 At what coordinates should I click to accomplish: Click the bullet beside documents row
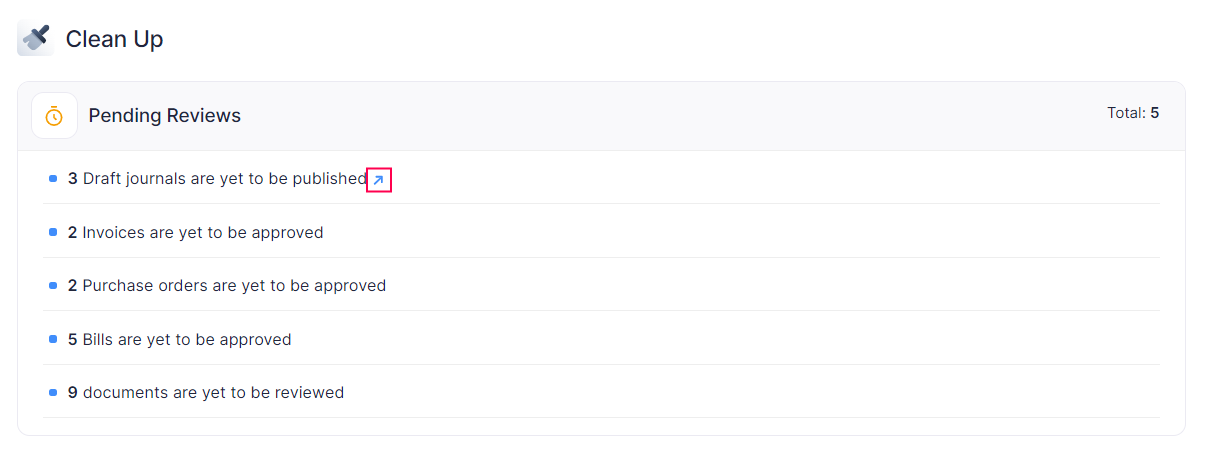53,393
